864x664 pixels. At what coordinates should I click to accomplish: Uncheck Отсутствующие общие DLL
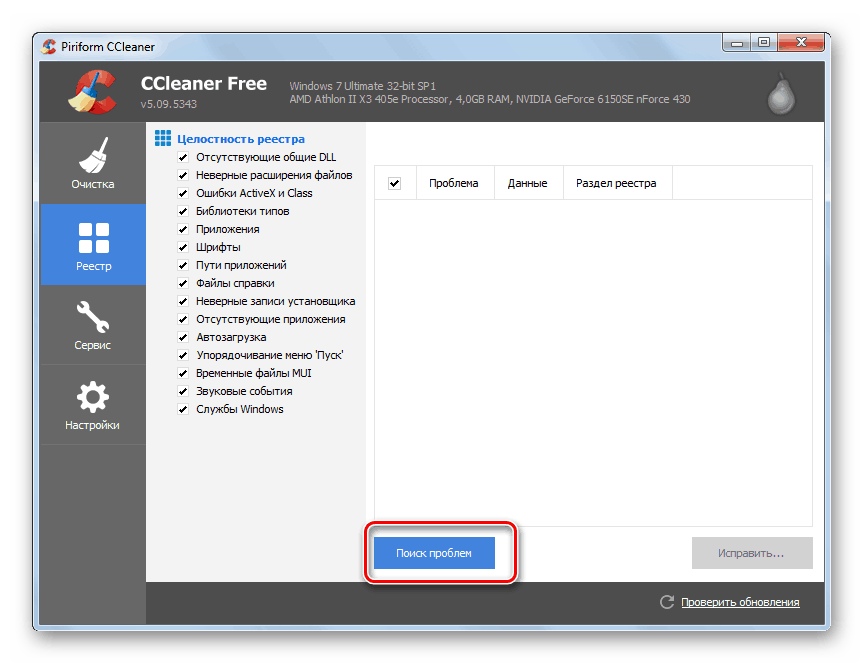click(x=183, y=157)
